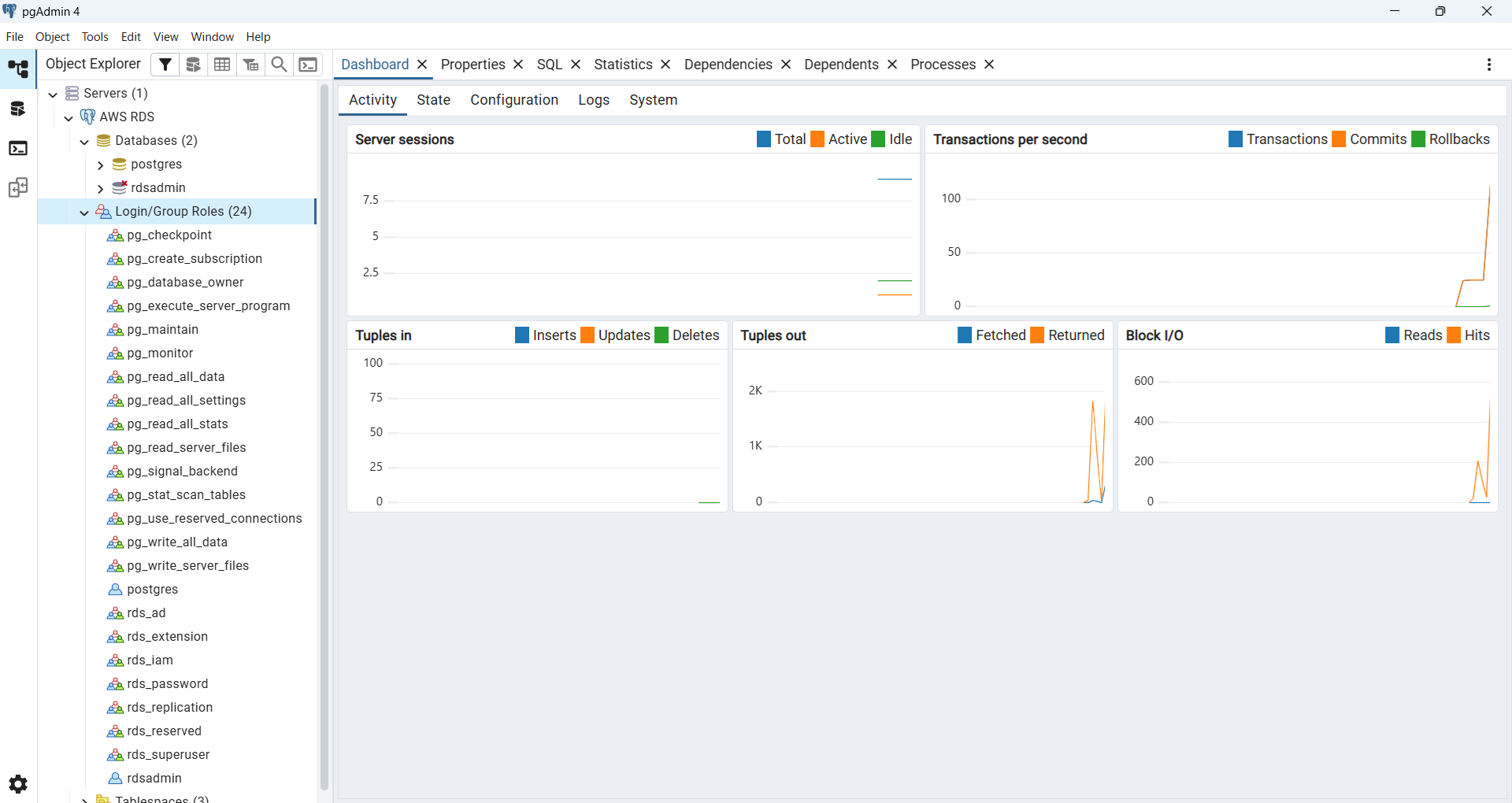Image resolution: width=1512 pixels, height=803 pixels.
Task: Click the Search Objects magnifier icon
Action: [x=279, y=65]
